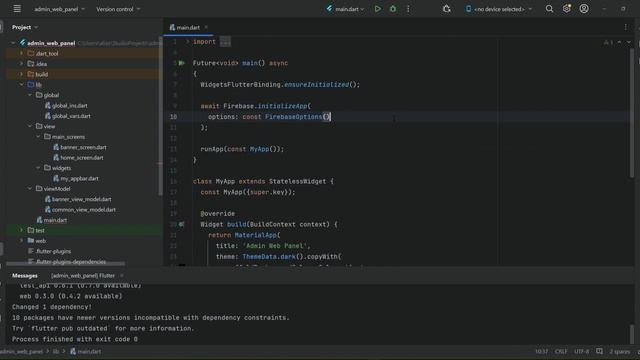Click the line ending CRLF status indicator
This screenshot has height=360, width=640.
coord(561,351)
